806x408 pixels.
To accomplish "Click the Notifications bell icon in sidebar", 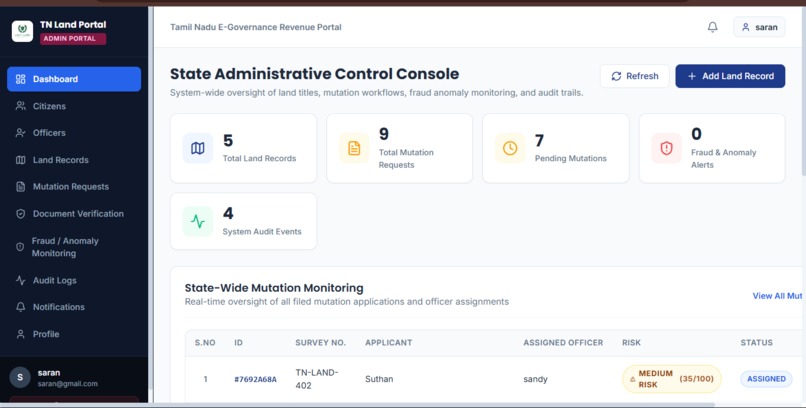I will click(21, 307).
